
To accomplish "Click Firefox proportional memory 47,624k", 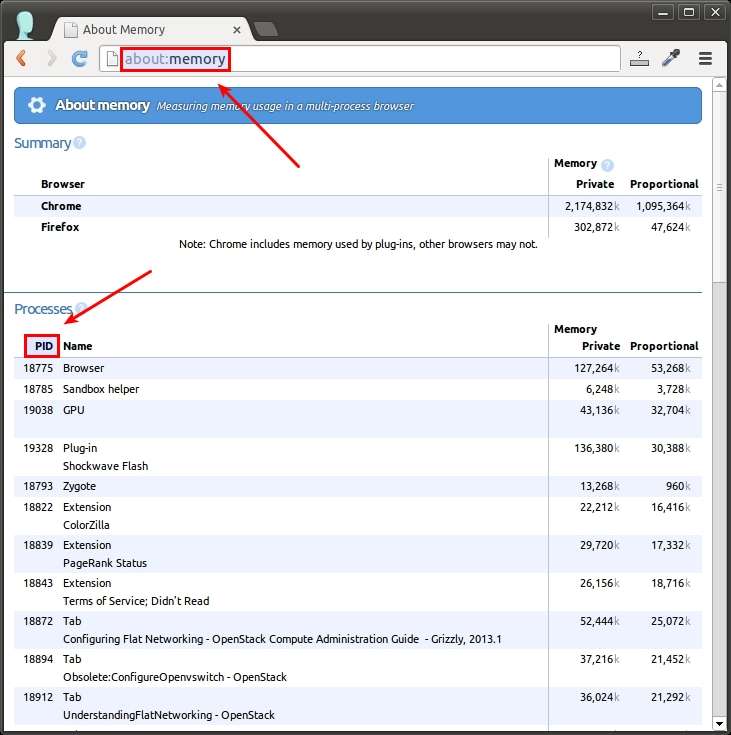I will tap(671, 227).
